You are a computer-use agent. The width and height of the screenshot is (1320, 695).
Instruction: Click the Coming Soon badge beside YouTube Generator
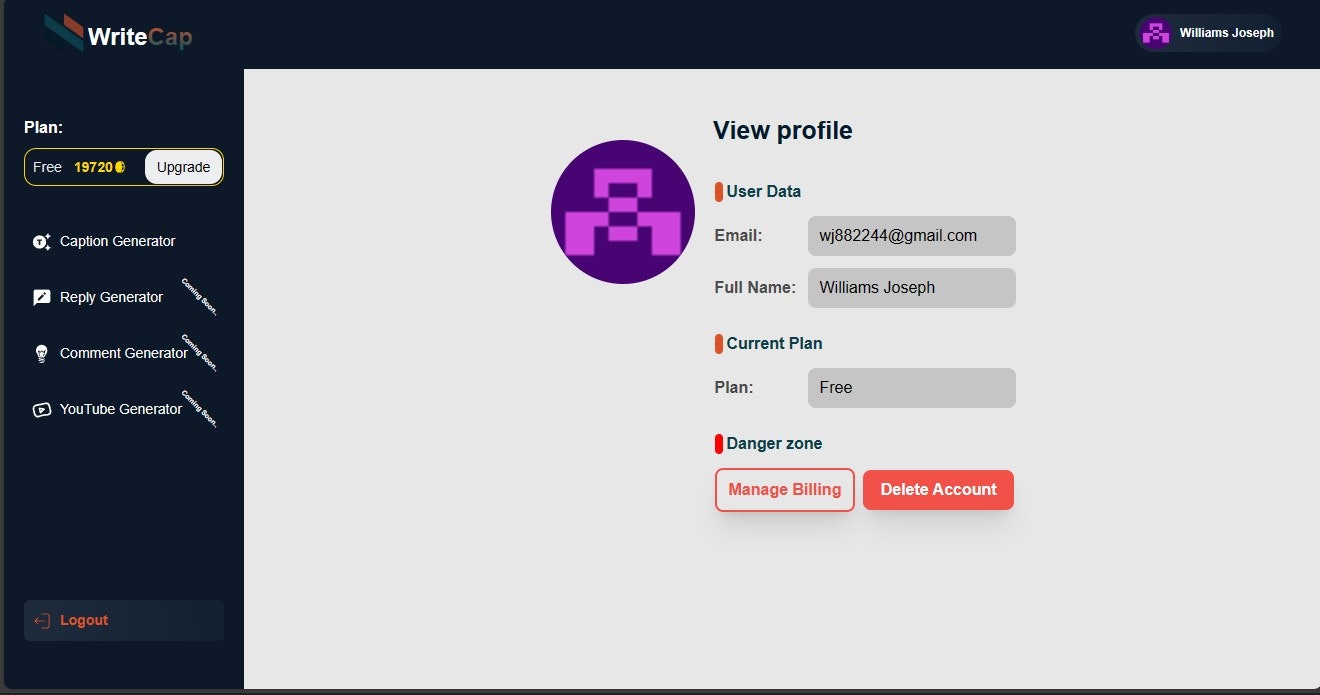(199, 409)
